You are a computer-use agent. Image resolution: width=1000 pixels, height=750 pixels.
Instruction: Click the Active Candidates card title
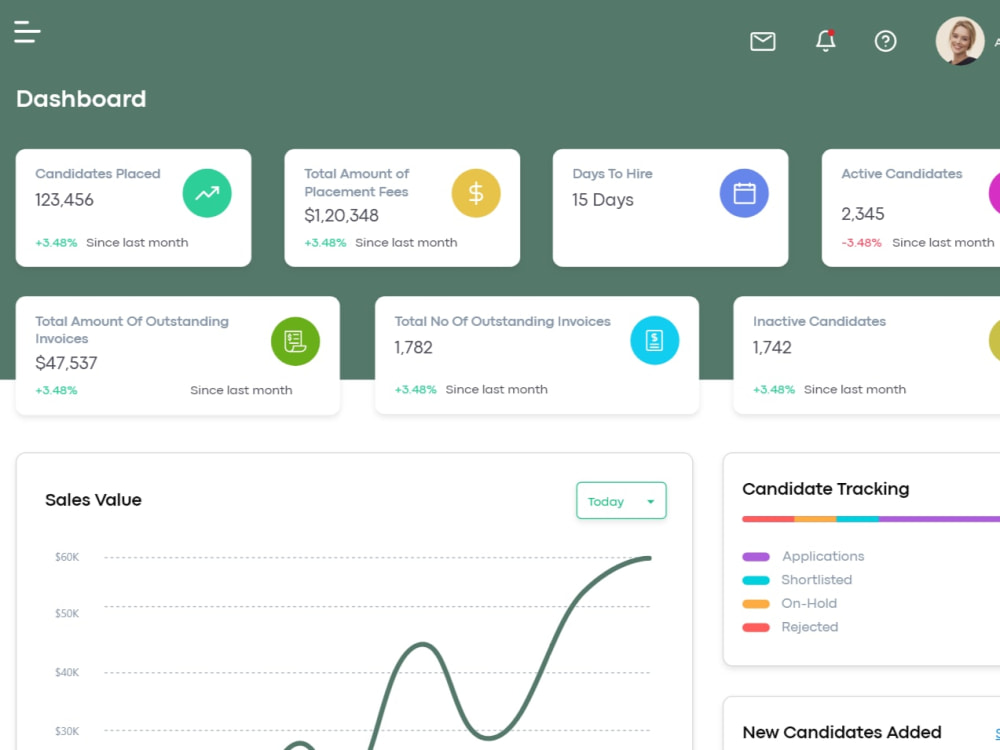click(901, 173)
